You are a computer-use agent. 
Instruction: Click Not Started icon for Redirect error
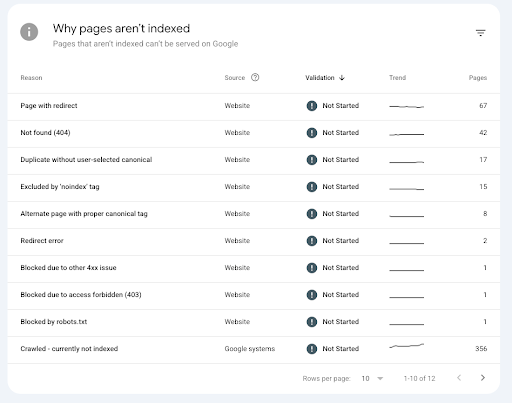coord(312,241)
